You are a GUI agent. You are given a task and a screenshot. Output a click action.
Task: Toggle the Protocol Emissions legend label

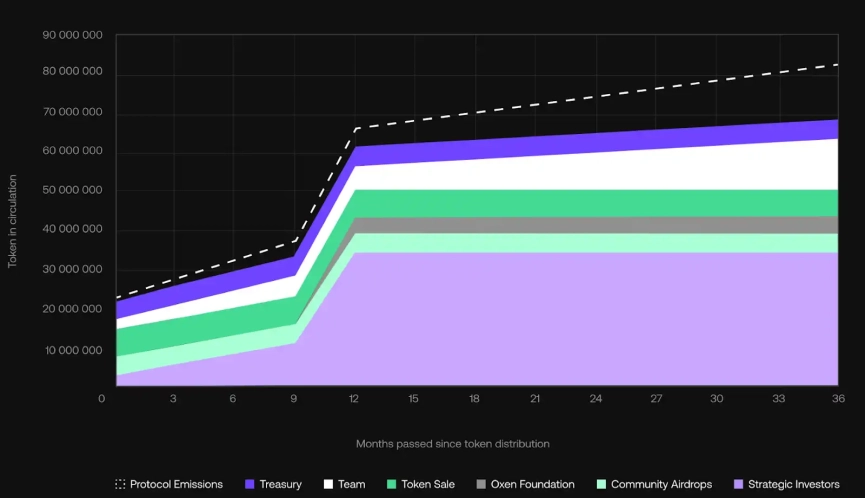(176, 484)
